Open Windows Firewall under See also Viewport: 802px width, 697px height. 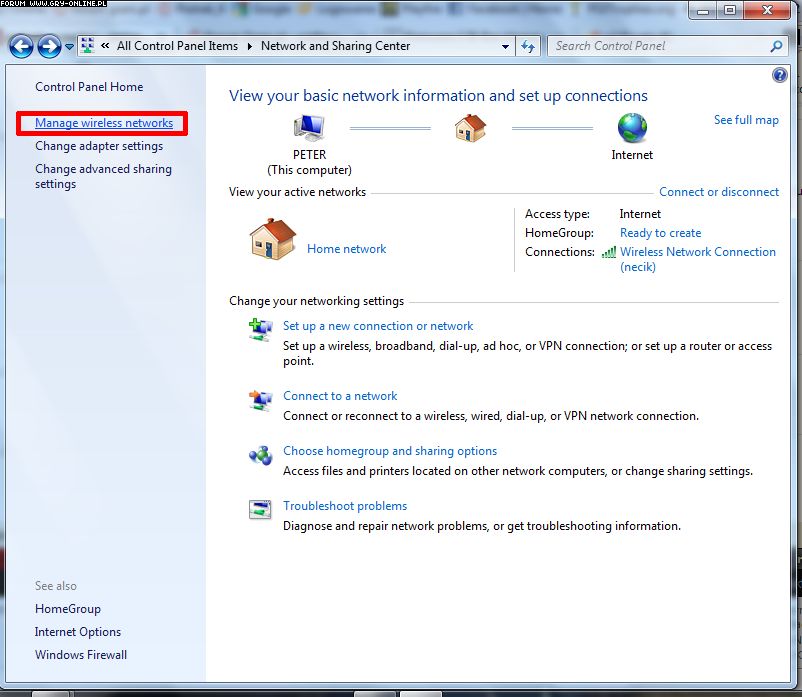point(81,655)
